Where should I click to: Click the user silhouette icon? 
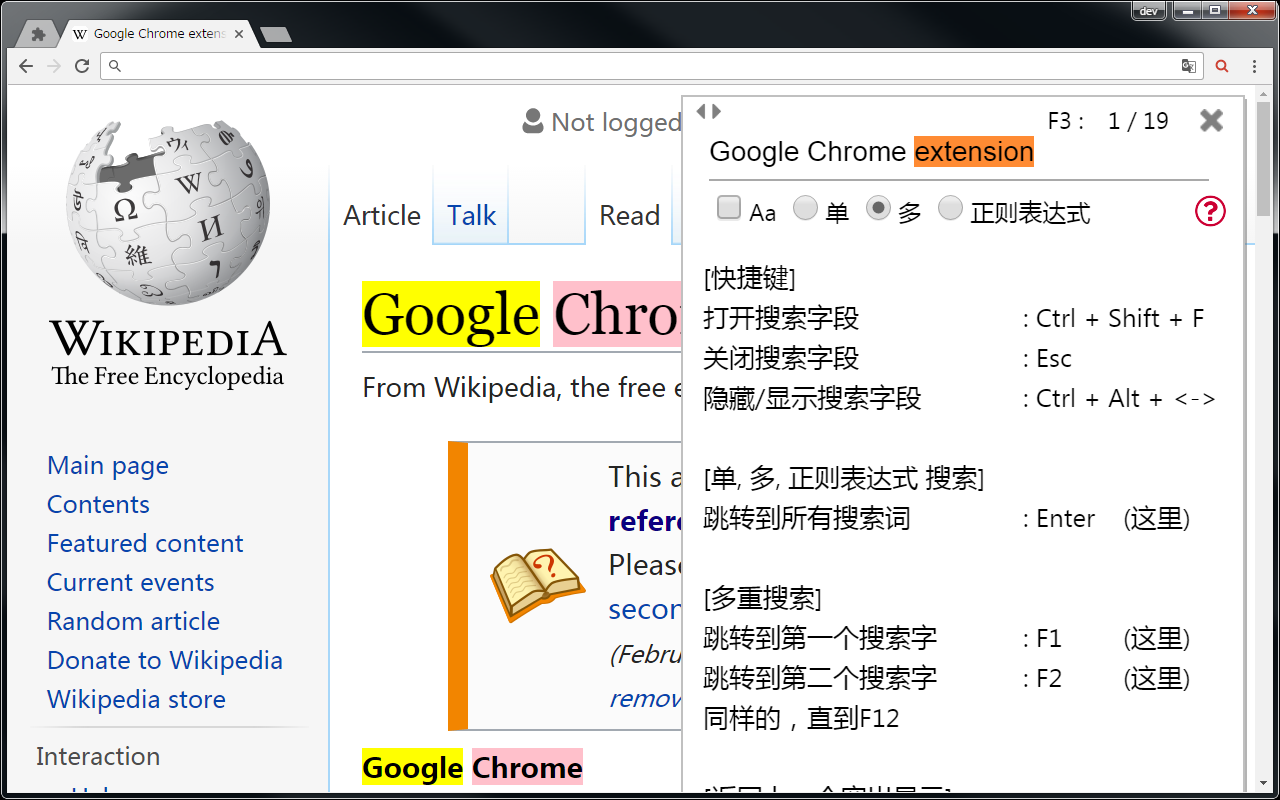click(x=533, y=122)
